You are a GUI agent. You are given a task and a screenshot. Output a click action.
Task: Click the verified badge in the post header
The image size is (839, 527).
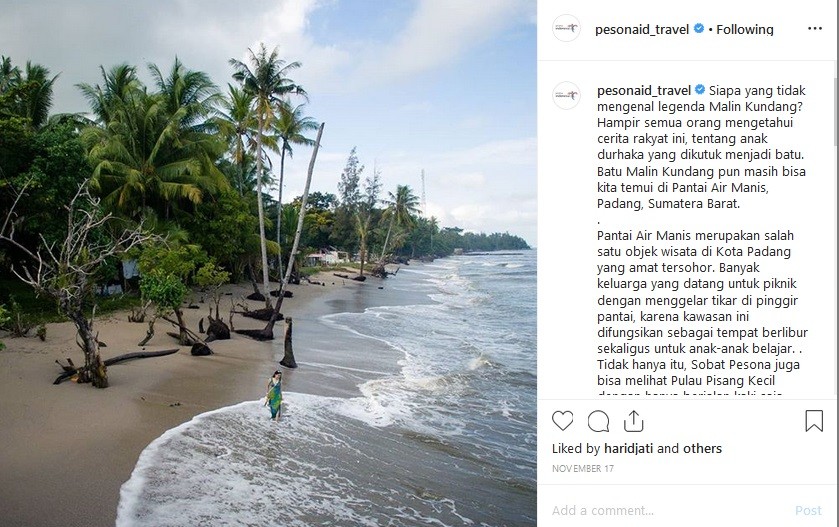(699, 29)
